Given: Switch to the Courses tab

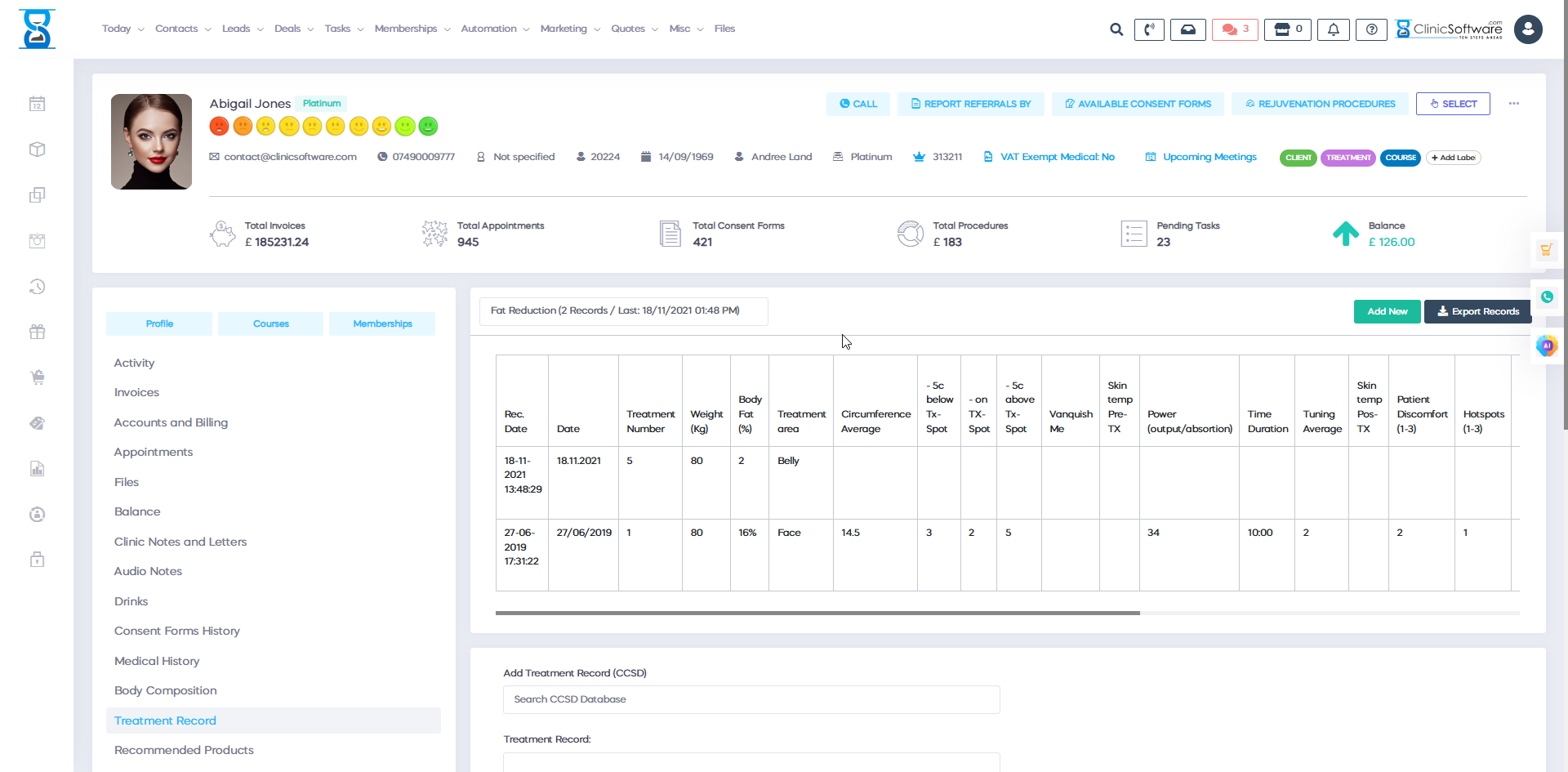Looking at the screenshot, I should tap(270, 324).
